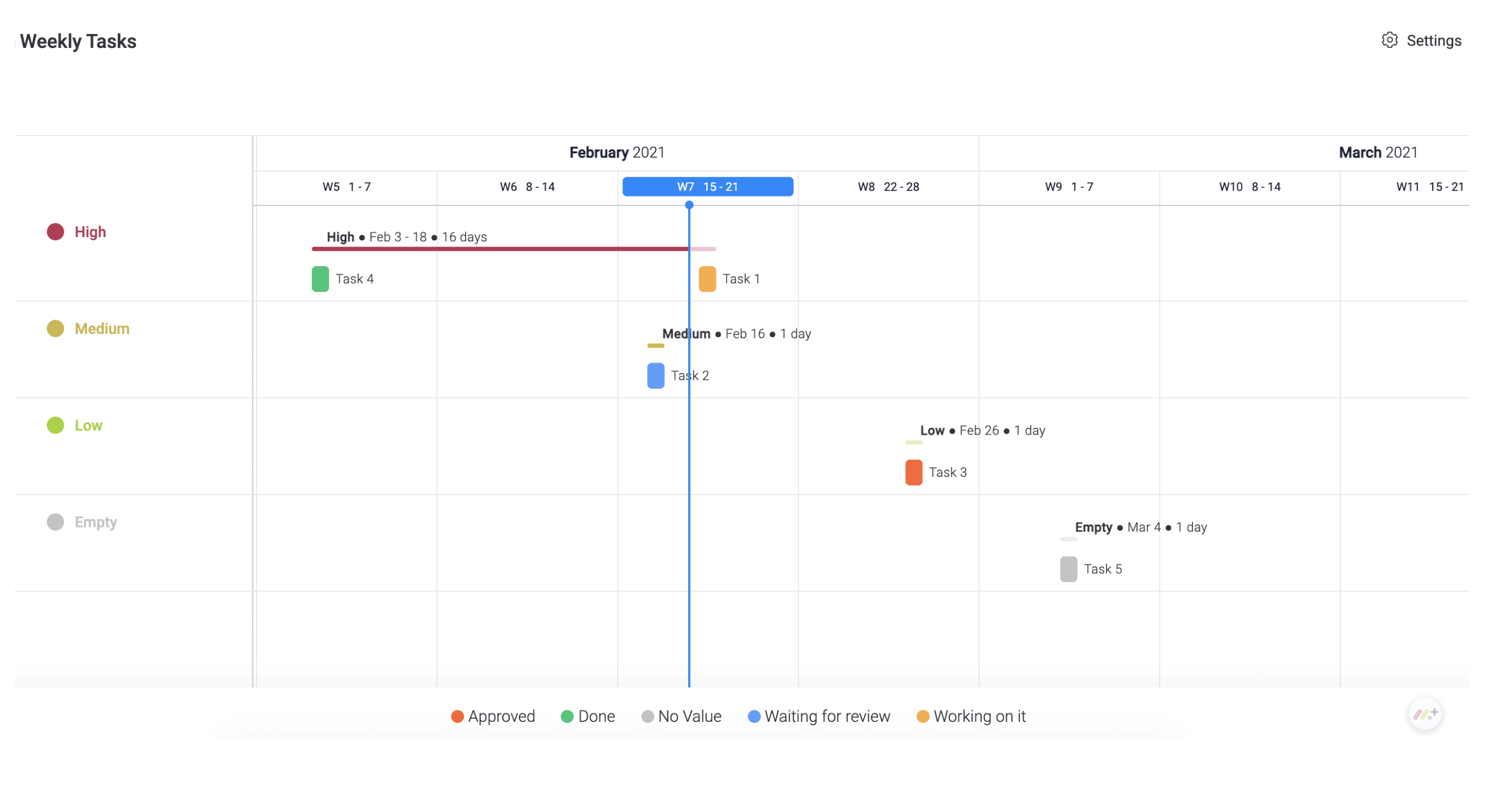Click the Empty Mar 4 summary bar

point(1068,539)
